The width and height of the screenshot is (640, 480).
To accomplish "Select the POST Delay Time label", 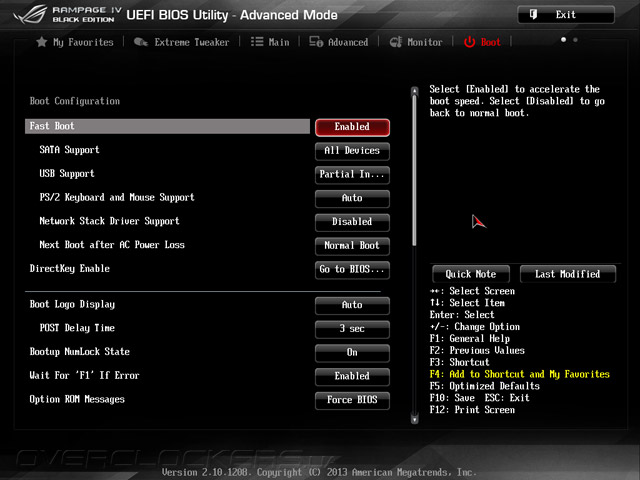I will pos(77,328).
